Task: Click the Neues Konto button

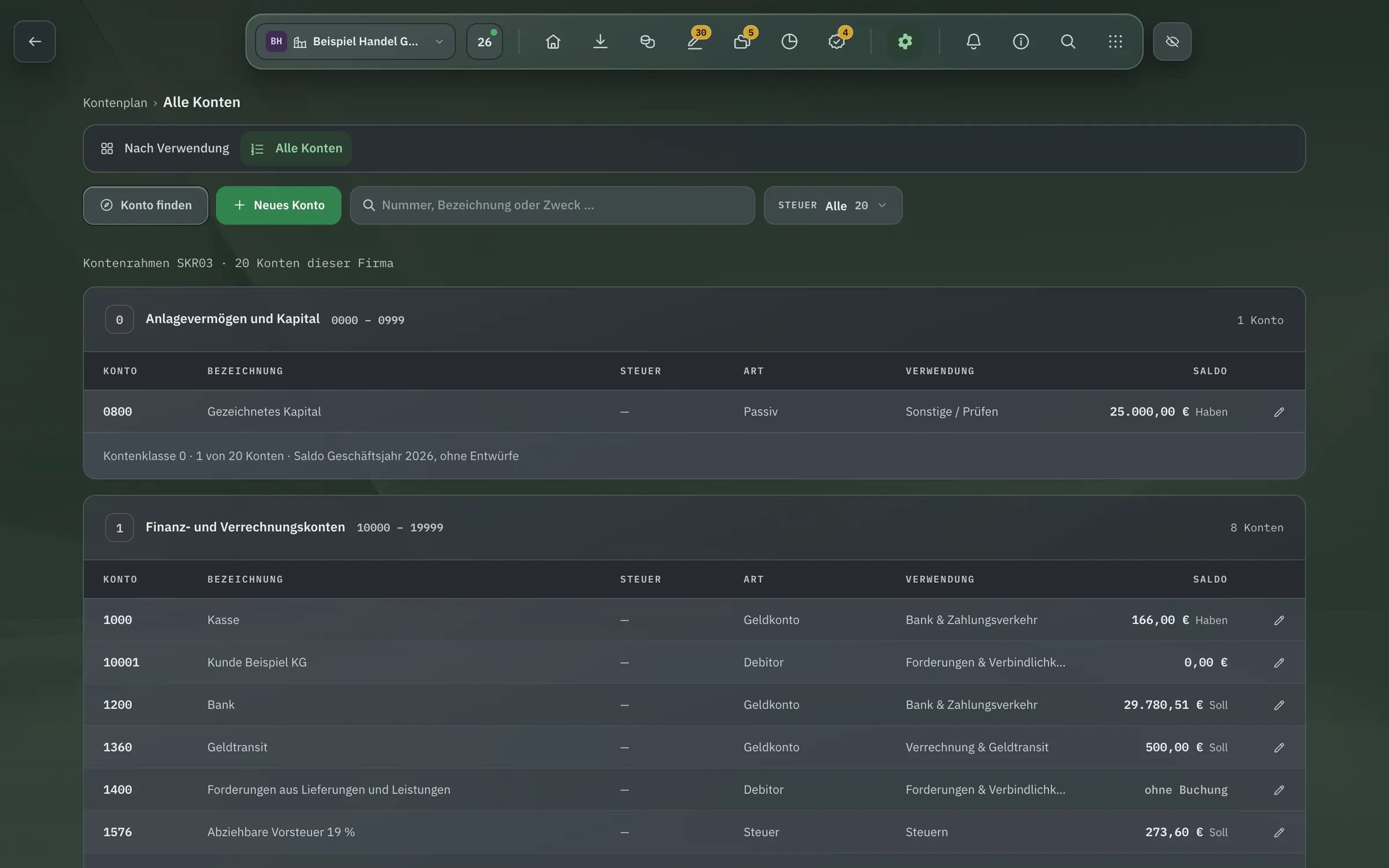Action: 278,205
